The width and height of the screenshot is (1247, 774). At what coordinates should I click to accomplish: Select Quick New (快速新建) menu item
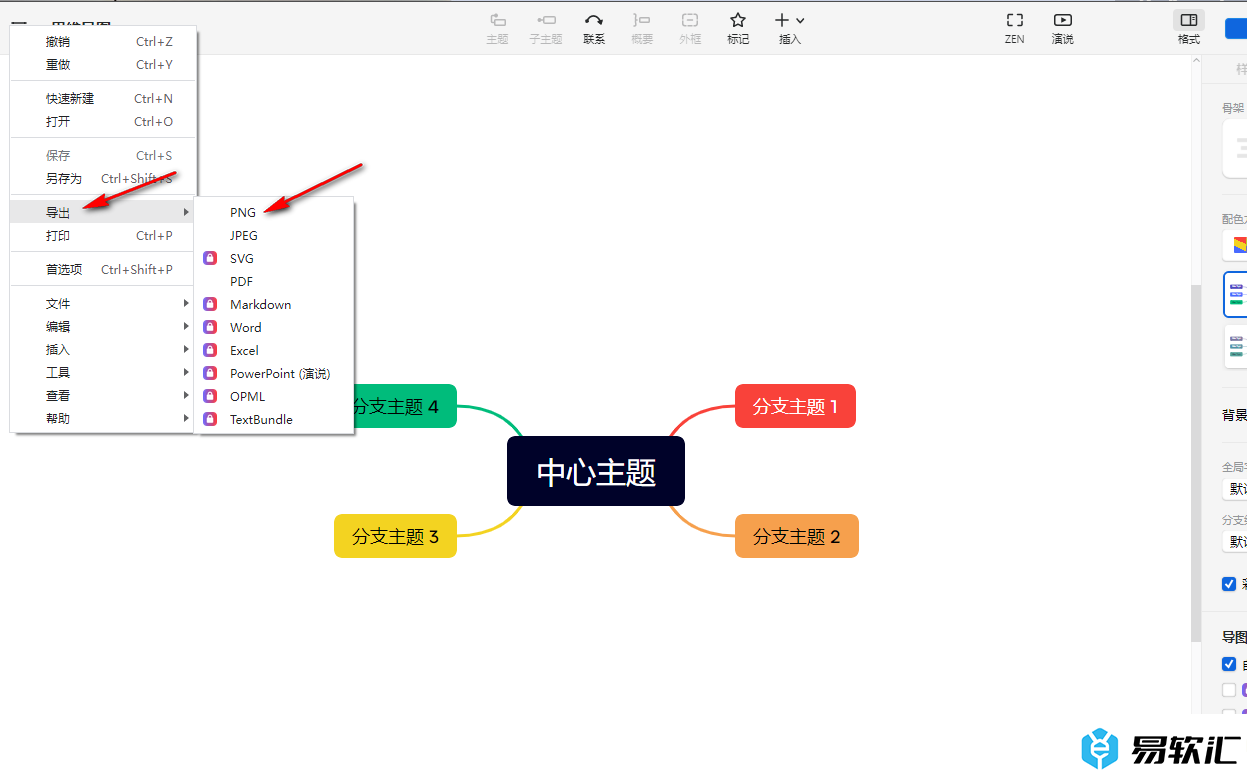coord(103,98)
